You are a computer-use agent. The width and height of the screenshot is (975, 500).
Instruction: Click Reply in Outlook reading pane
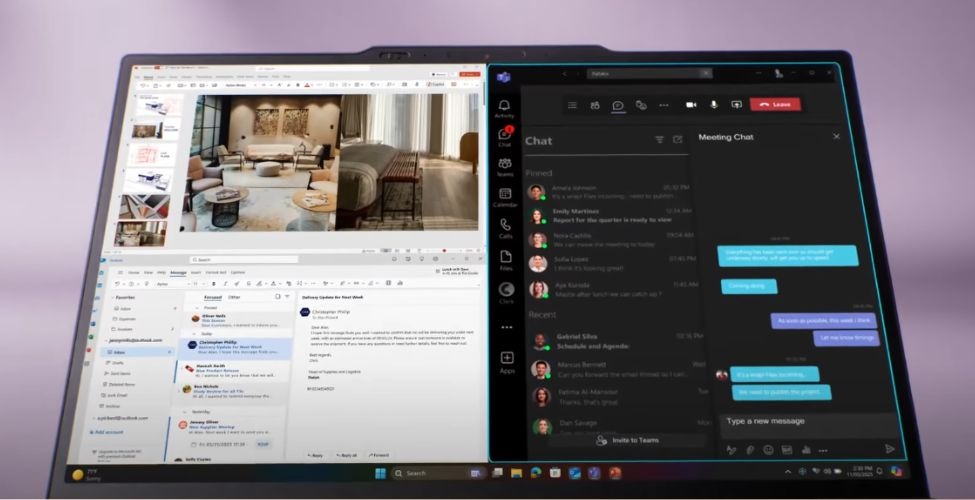click(315, 455)
